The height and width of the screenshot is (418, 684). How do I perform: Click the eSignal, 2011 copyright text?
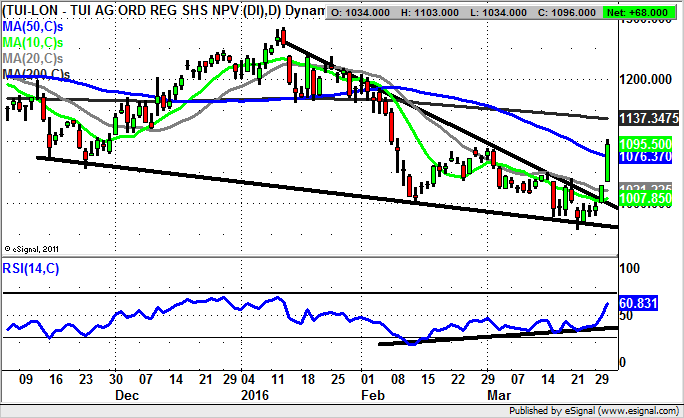coord(35,248)
